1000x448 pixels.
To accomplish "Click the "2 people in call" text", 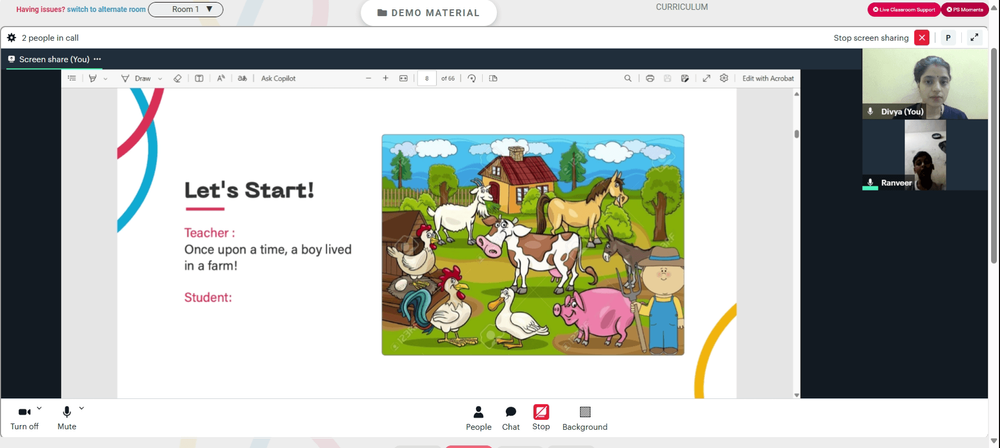I will pyautogui.click(x=50, y=38).
